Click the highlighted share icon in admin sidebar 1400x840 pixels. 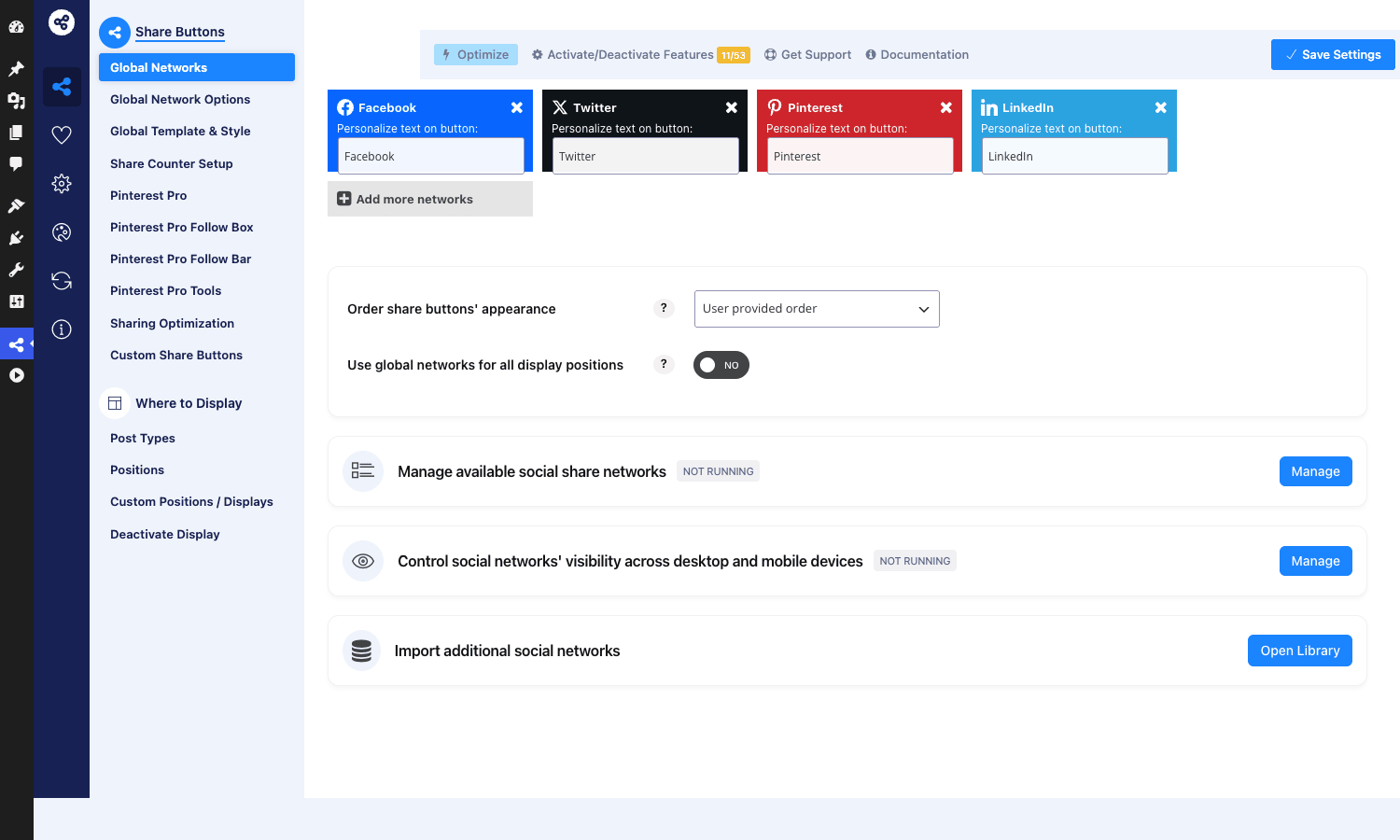[x=16, y=344]
